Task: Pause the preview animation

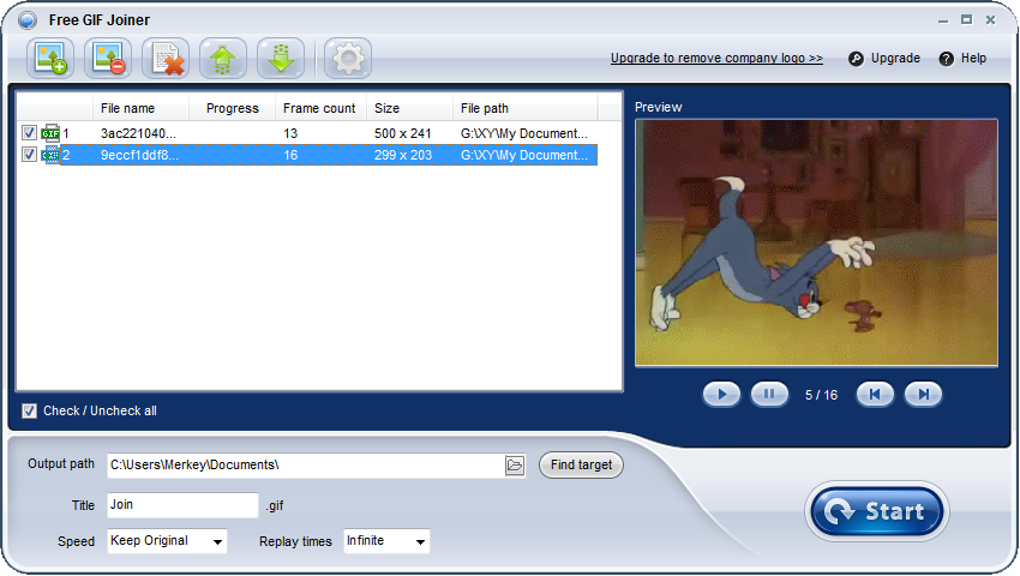Action: [769, 394]
